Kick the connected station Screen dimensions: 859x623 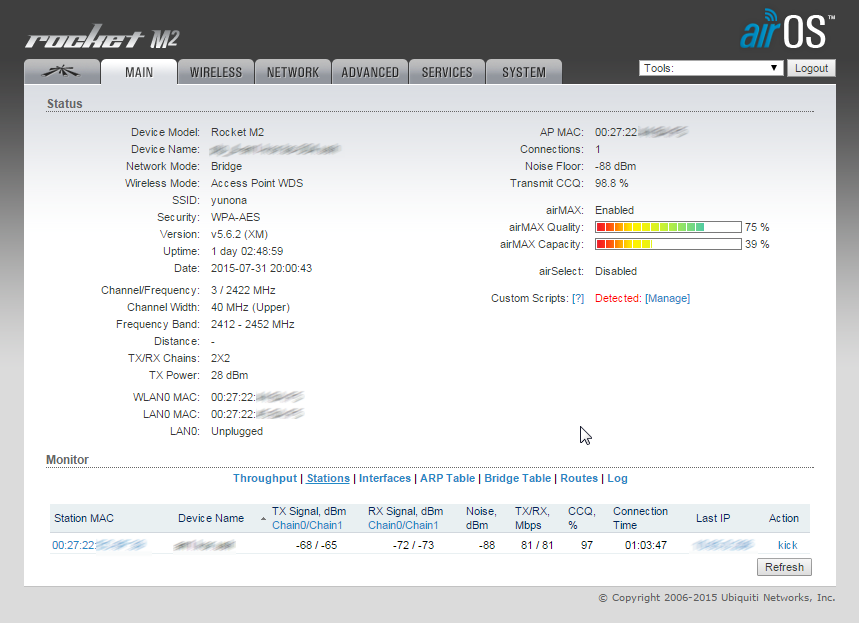click(x=787, y=545)
